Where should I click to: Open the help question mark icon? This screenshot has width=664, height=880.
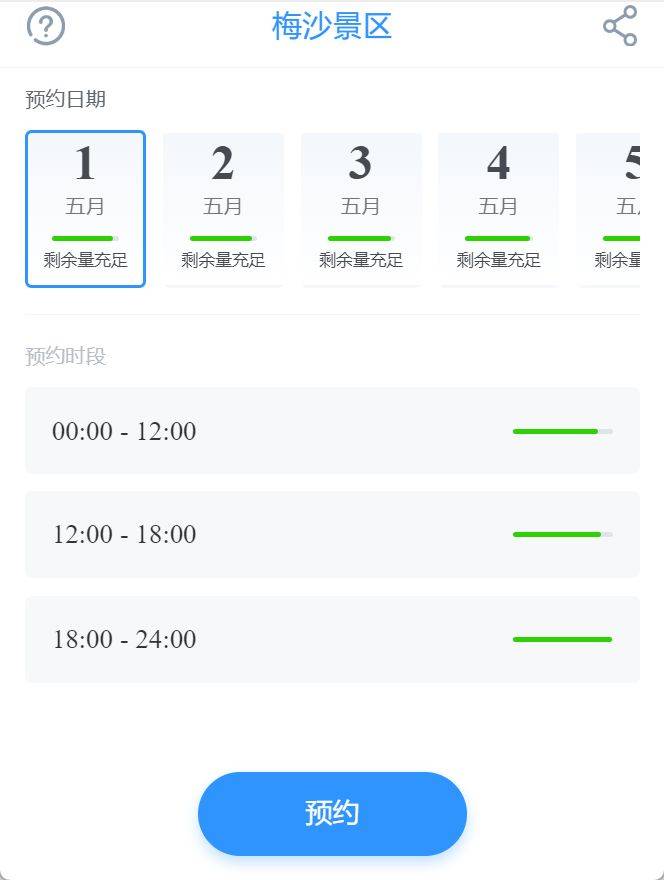[x=46, y=26]
